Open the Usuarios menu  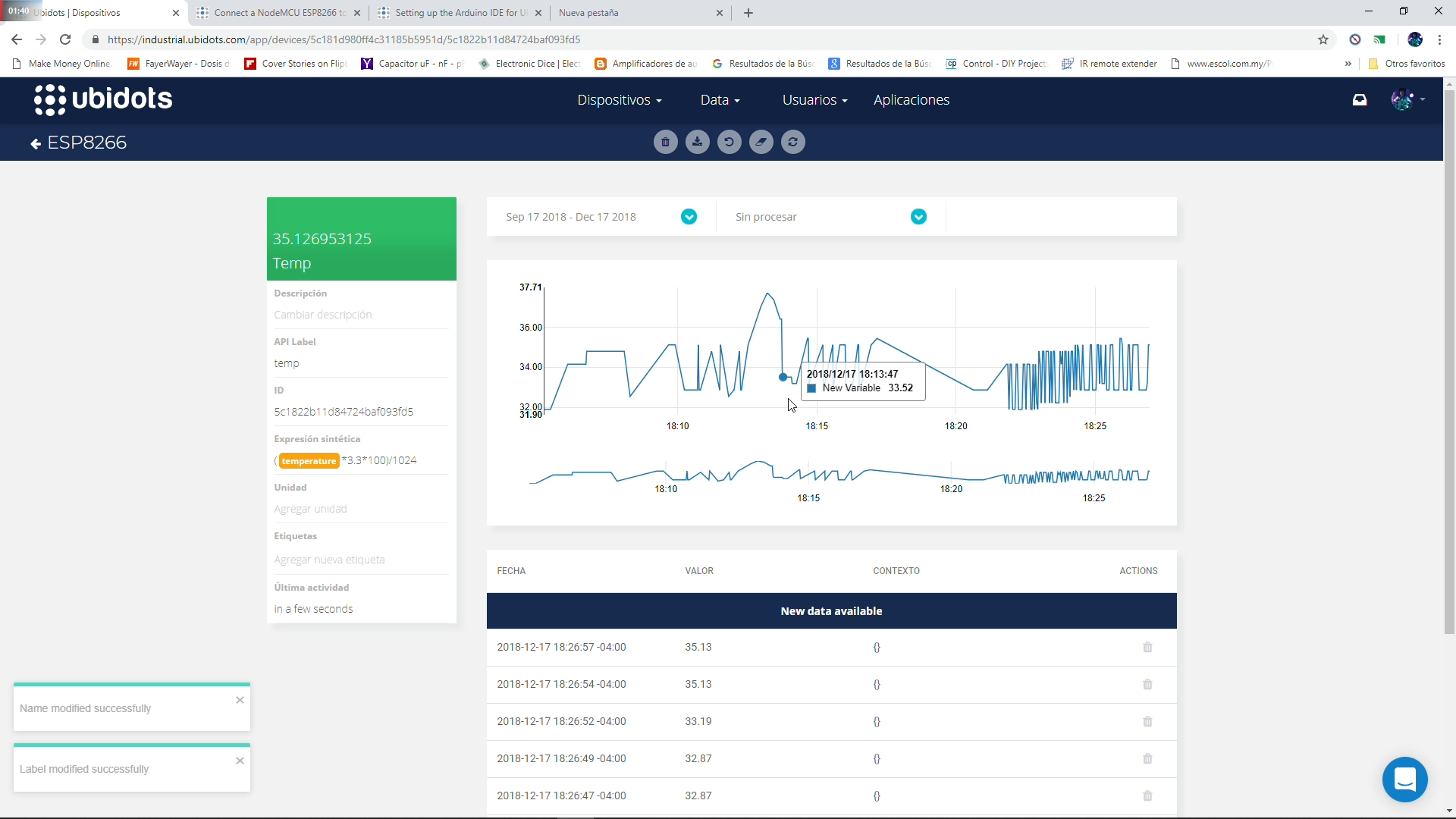(814, 100)
